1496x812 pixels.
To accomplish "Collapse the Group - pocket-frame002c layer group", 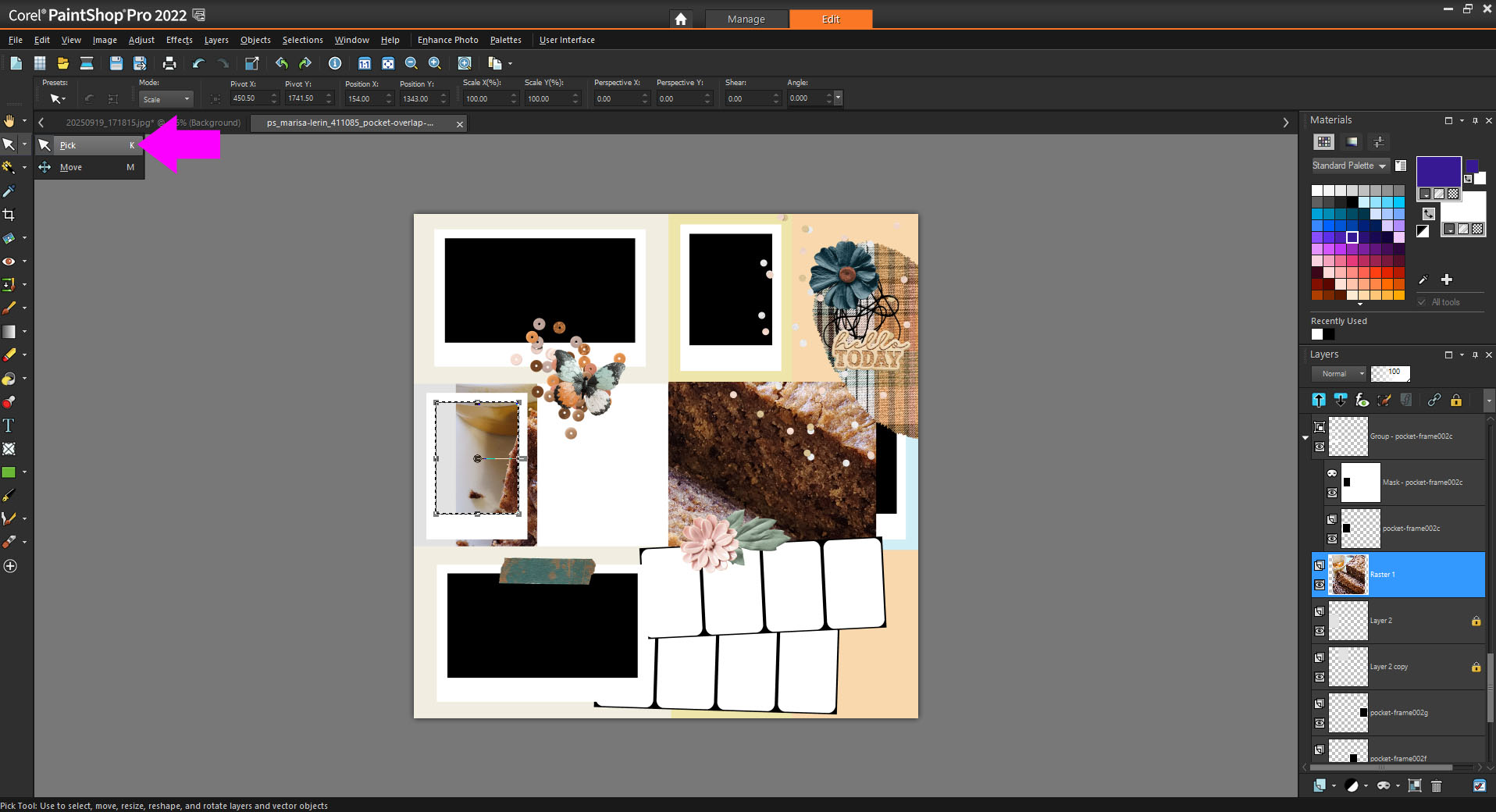I will tap(1305, 437).
